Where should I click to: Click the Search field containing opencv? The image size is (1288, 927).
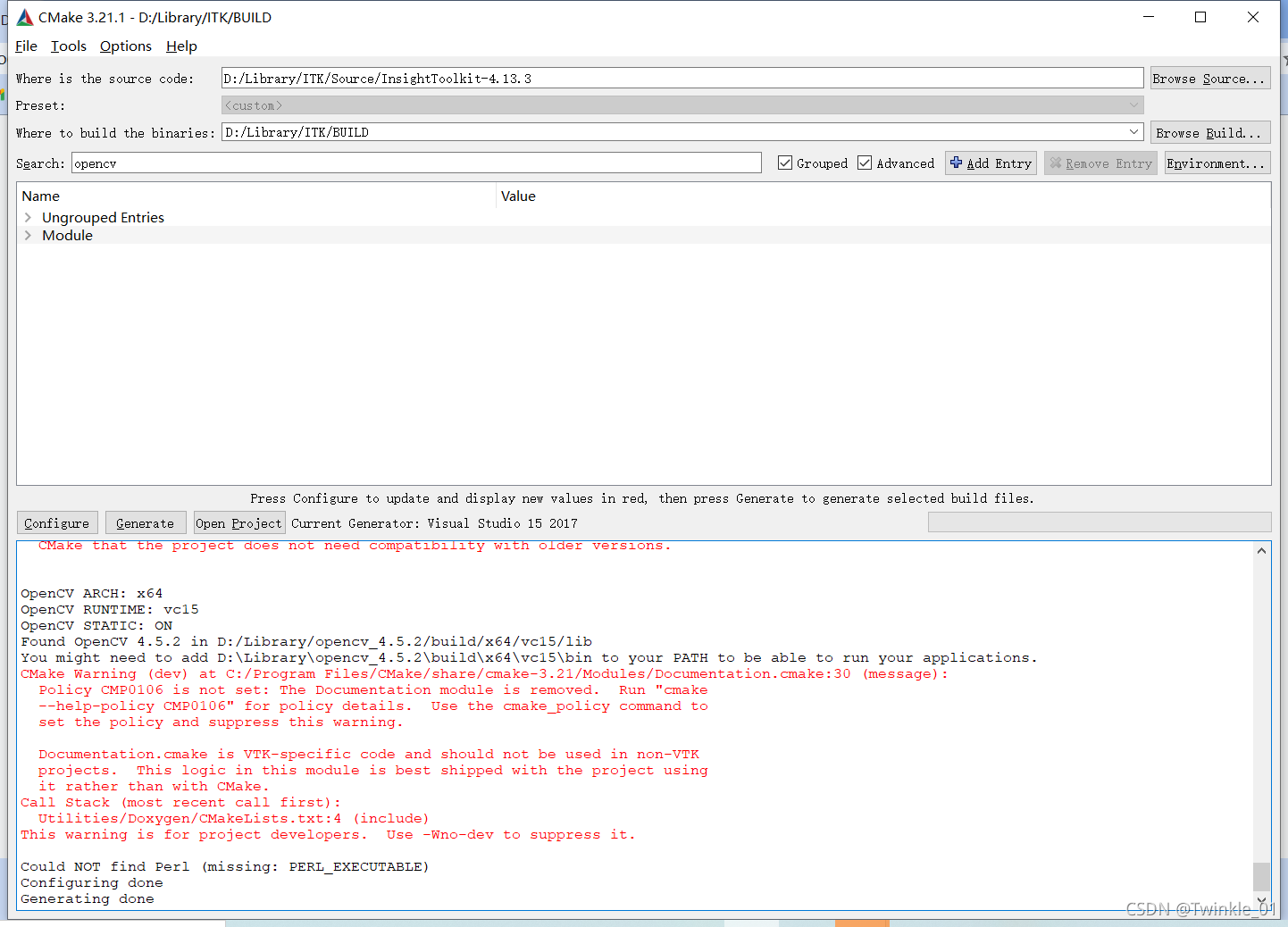416,163
